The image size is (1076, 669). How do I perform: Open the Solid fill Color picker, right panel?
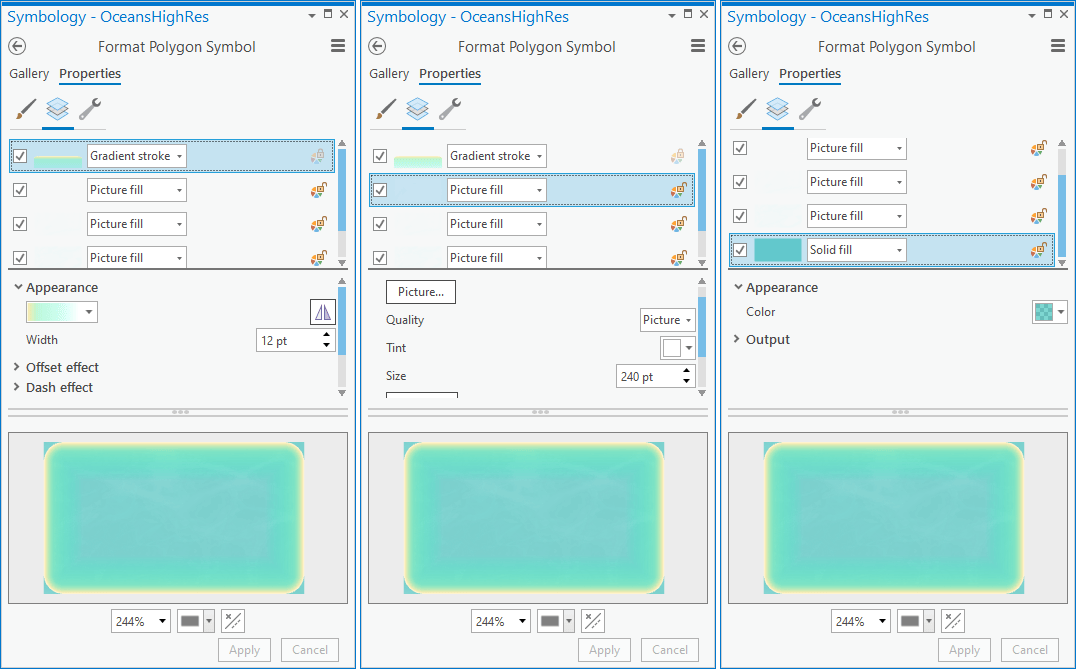click(1049, 312)
